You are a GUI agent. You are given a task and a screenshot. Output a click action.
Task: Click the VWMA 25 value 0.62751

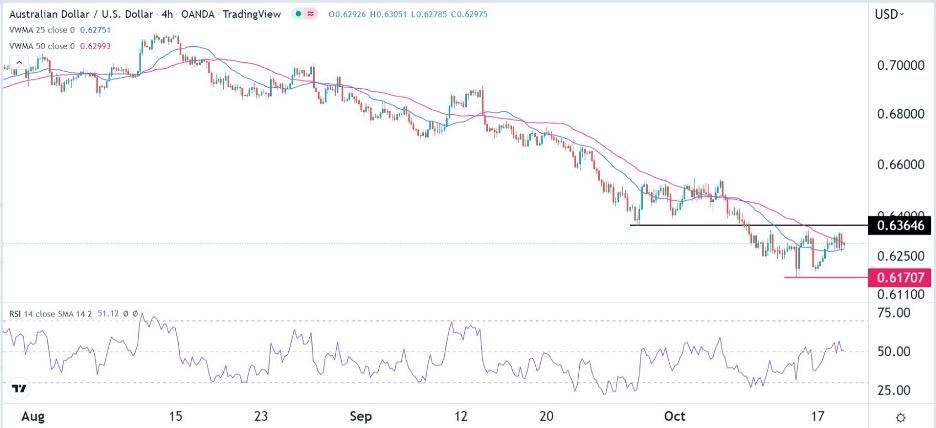[x=94, y=30]
